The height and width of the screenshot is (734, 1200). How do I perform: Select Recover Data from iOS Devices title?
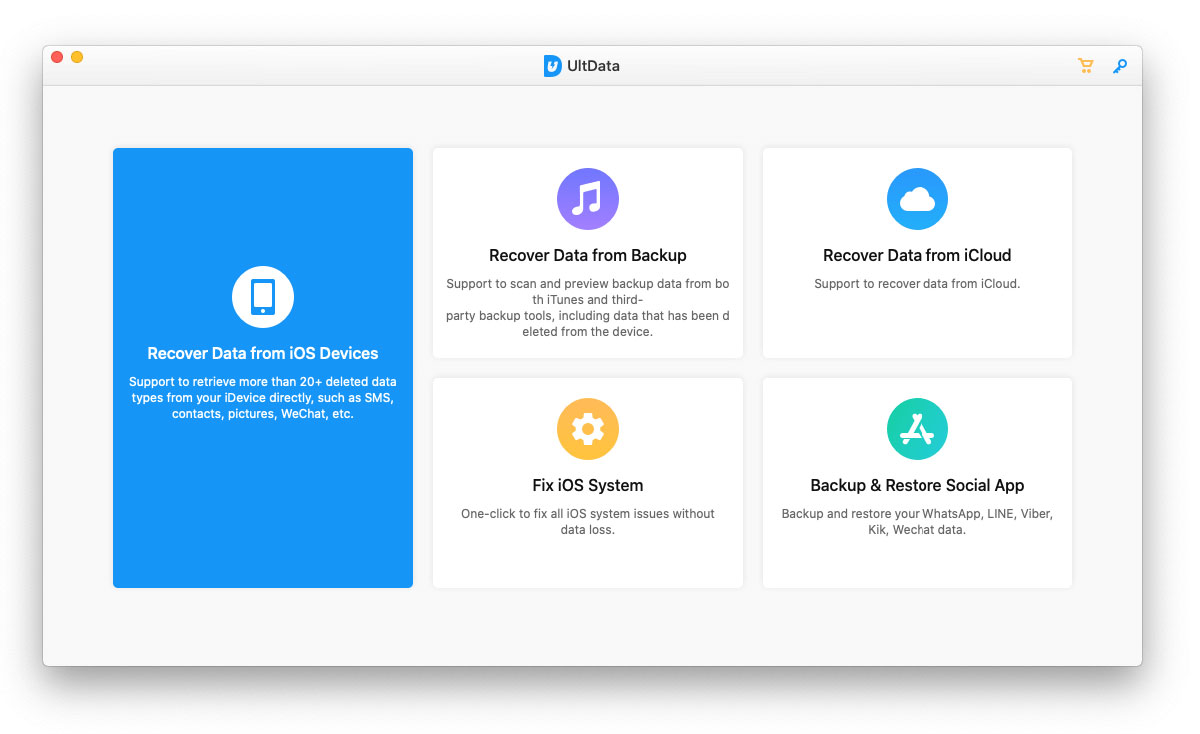(x=263, y=353)
